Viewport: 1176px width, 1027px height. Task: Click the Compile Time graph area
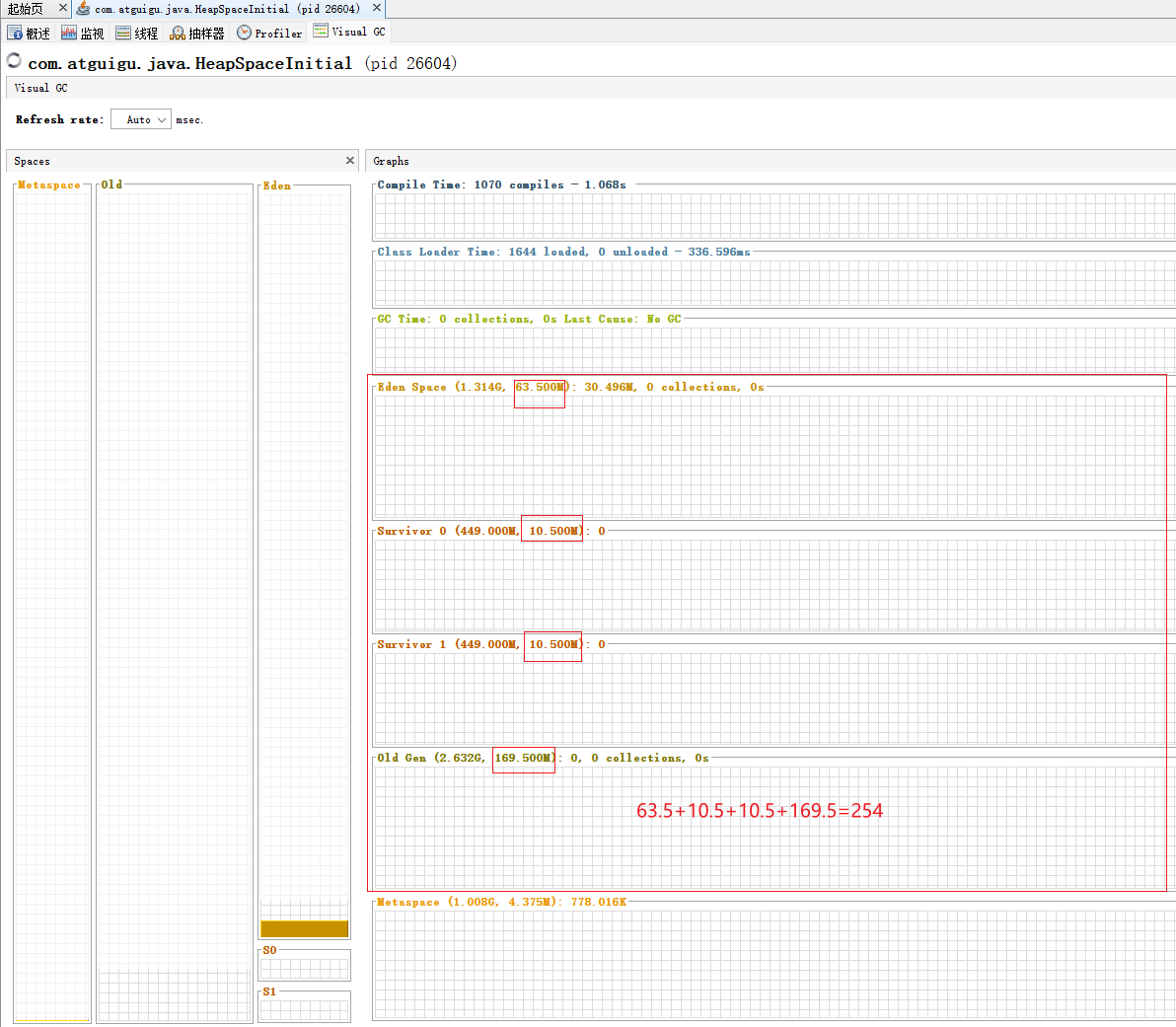point(770,215)
